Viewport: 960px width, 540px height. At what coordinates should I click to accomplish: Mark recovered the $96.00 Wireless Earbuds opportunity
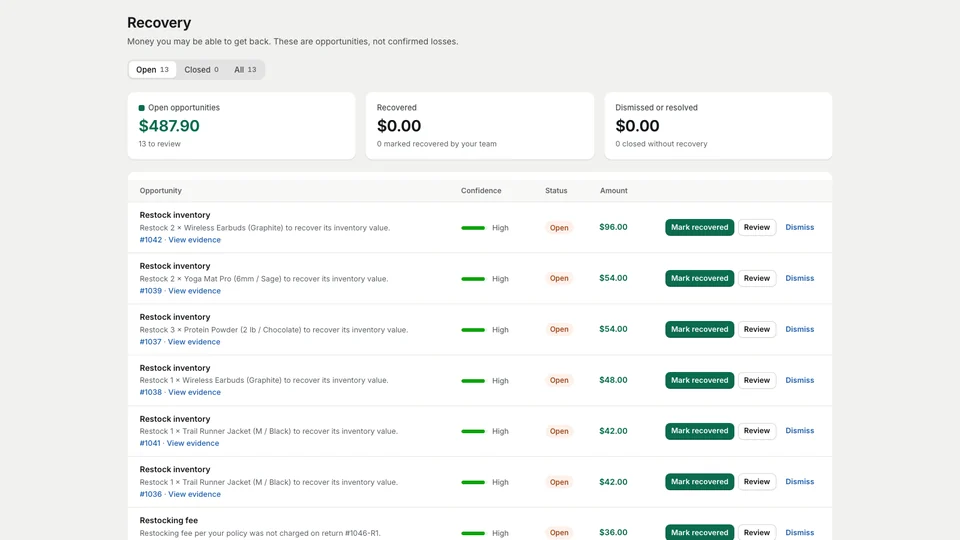pyautogui.click(x=699, y=227)
